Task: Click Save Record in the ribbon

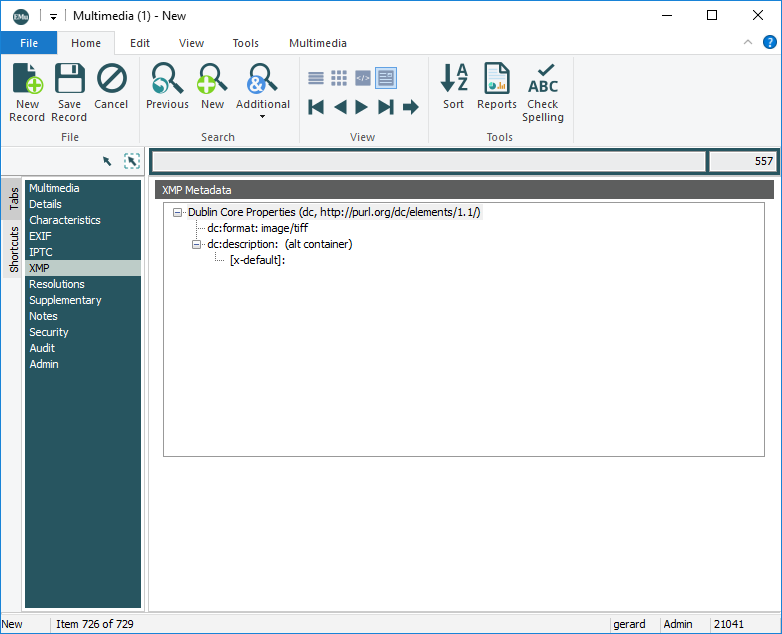Action: pos(69,92)
